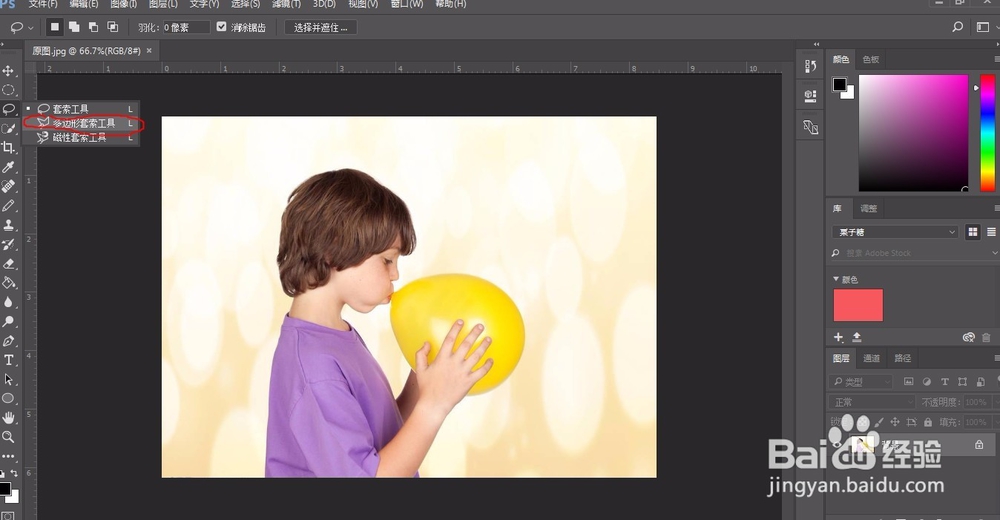This screenshot has height=520, width=1000.
Task: Switch to the 通道 tab
Action: tap(871, 358)
